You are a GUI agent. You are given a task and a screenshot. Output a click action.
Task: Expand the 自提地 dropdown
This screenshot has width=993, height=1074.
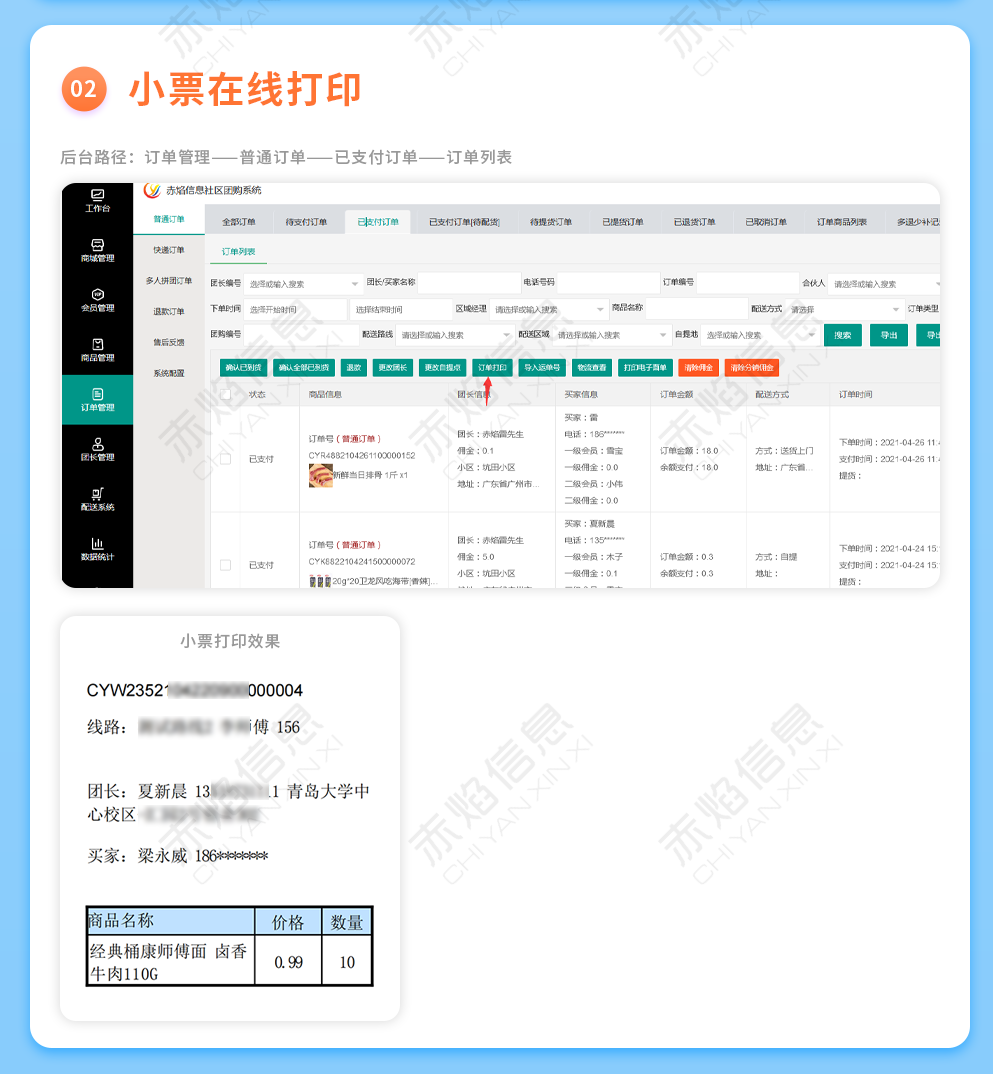tap(759, 335)
